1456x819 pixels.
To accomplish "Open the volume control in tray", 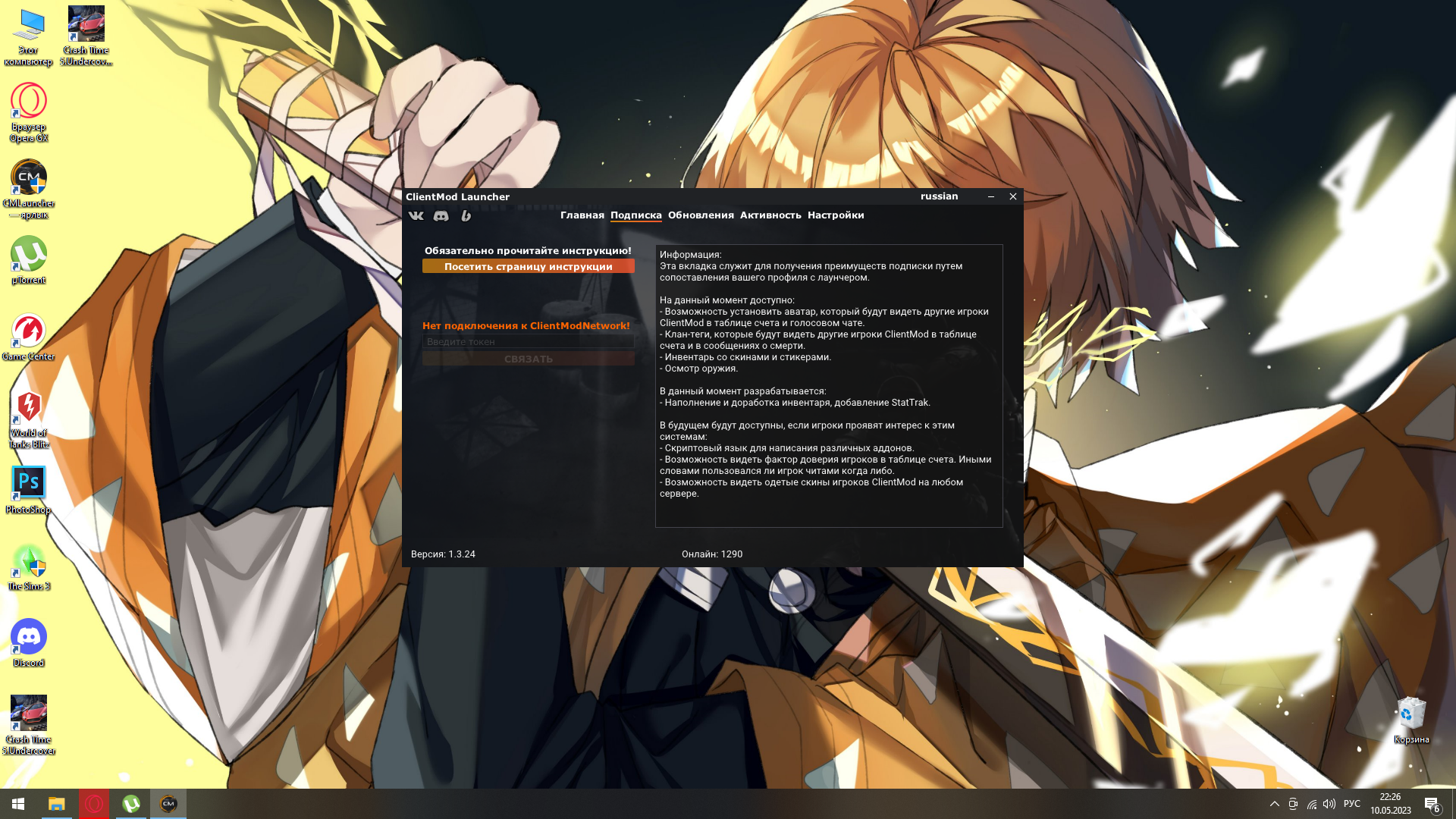I will pos(1329,804).
